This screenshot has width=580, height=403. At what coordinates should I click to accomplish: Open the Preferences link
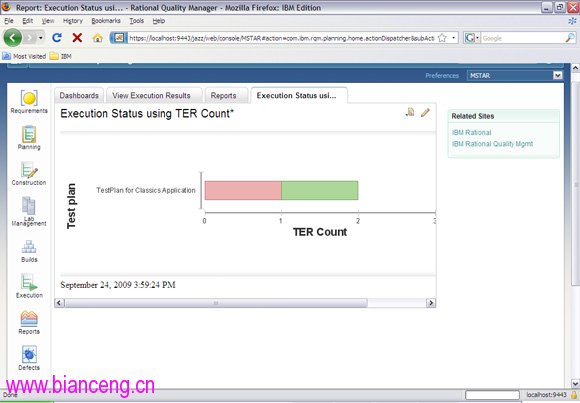coord(442,75)
